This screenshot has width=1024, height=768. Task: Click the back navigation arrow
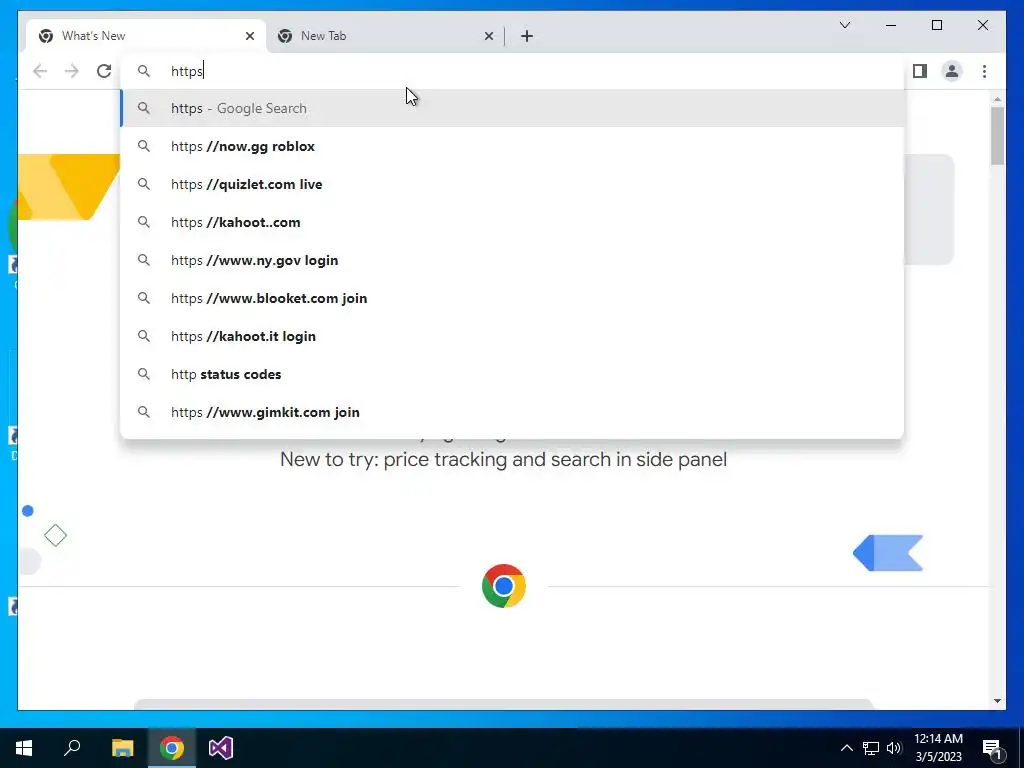coord(40,71)
